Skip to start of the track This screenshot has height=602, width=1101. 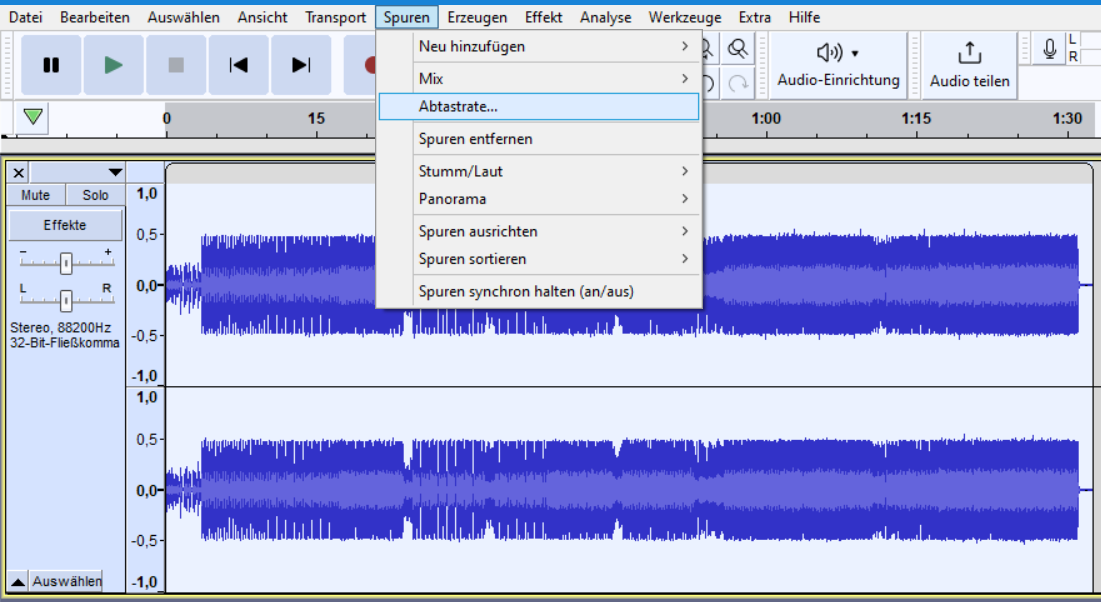click(x=238, y=65)
